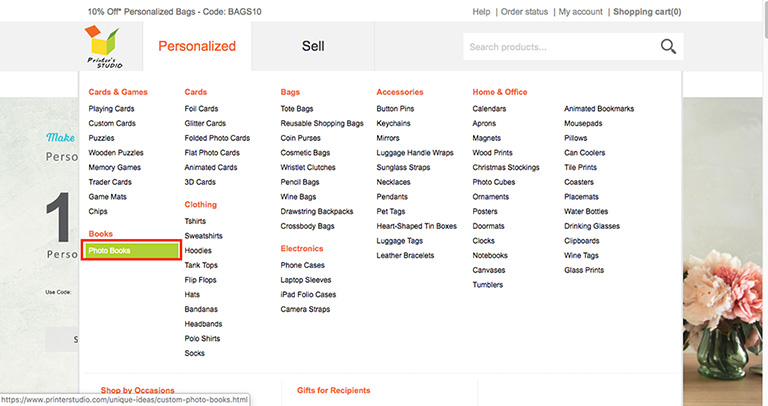The width and height of the screenshot is (768, 406).
Task: Choose Tshirts under Clothing
Action: coord(195,221)
